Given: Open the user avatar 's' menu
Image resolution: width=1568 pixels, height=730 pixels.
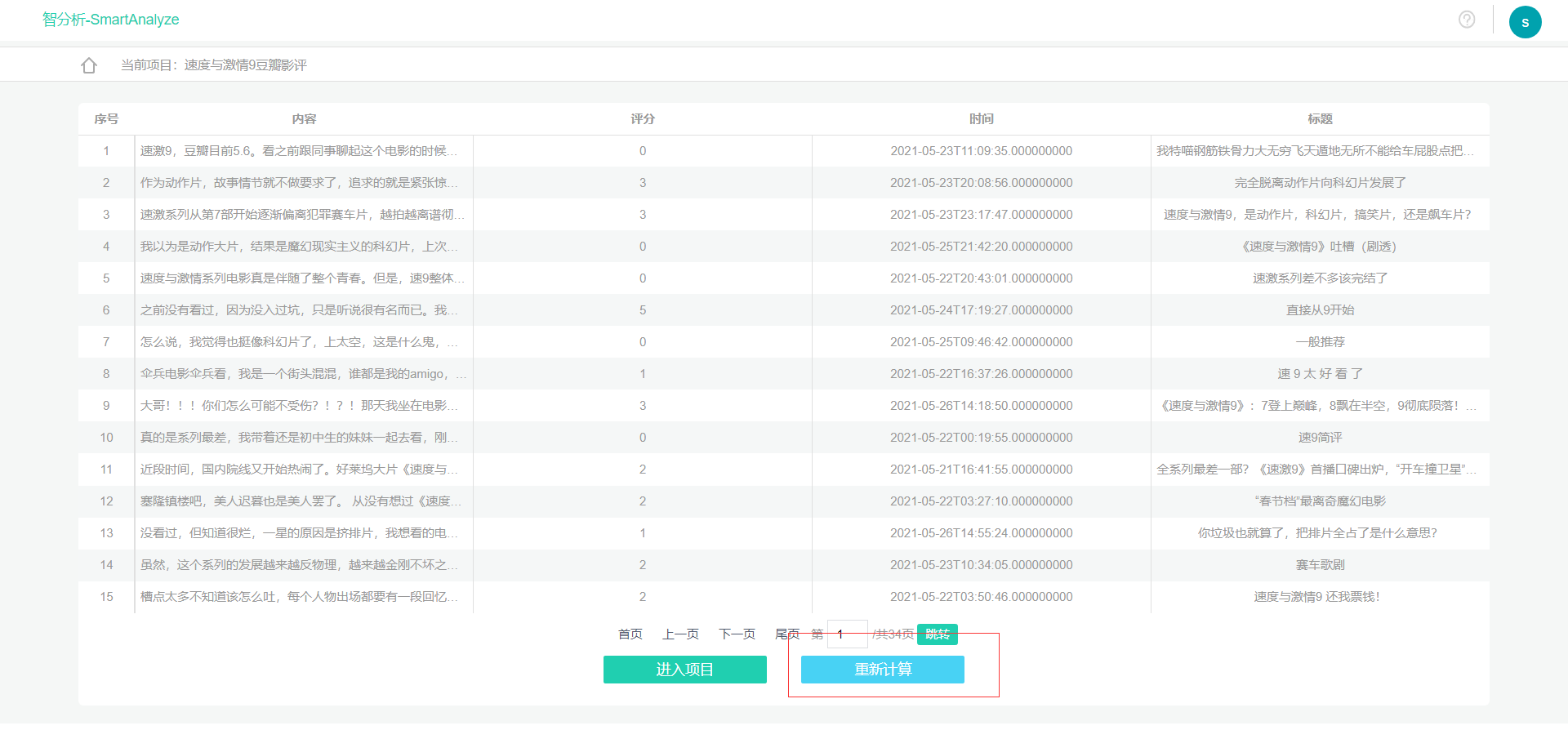Looking at the screenshot, I should pos(1525,22).
